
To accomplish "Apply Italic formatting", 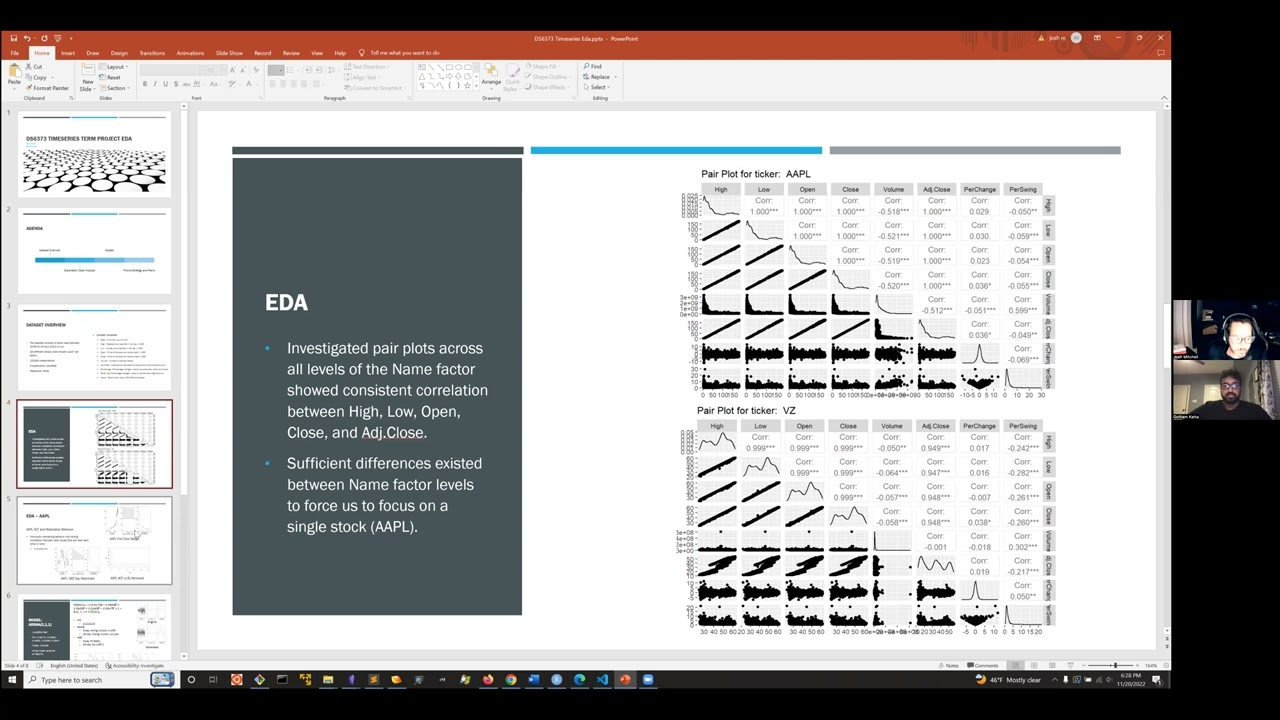I will coord(154,84).
